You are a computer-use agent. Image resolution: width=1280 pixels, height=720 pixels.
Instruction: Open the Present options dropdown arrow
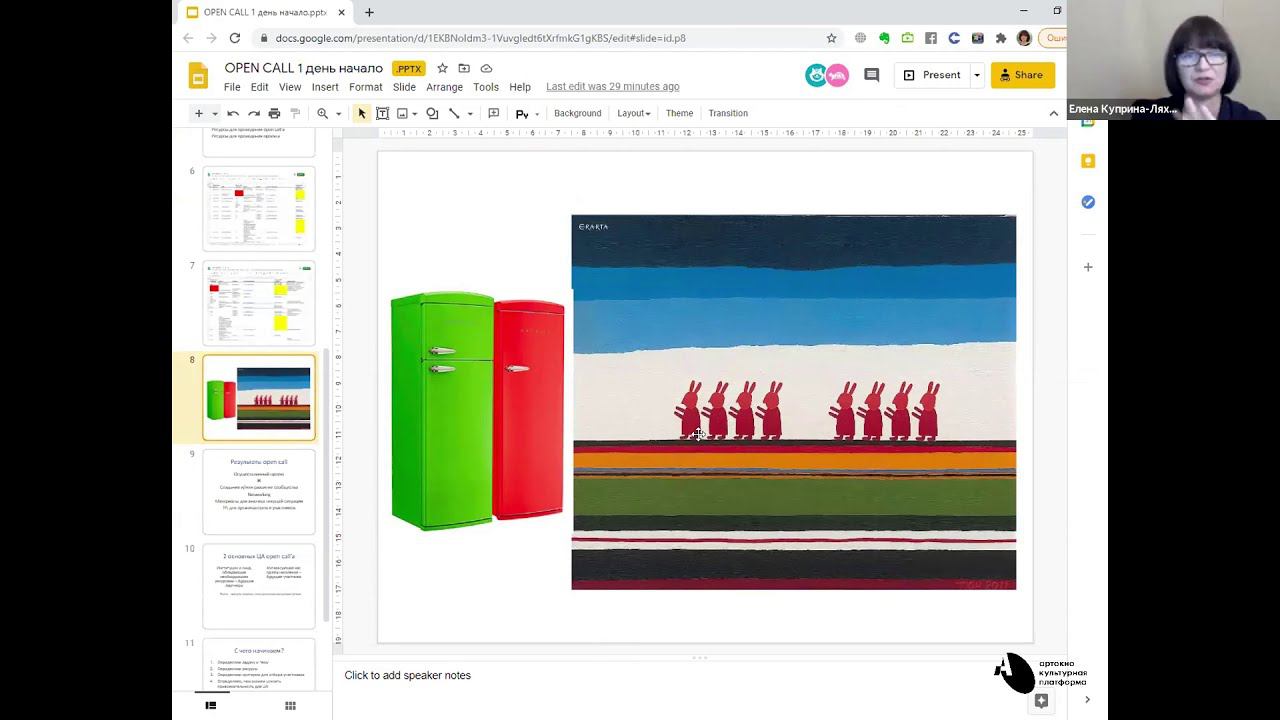pyautogui.click(x=977, y=75)
